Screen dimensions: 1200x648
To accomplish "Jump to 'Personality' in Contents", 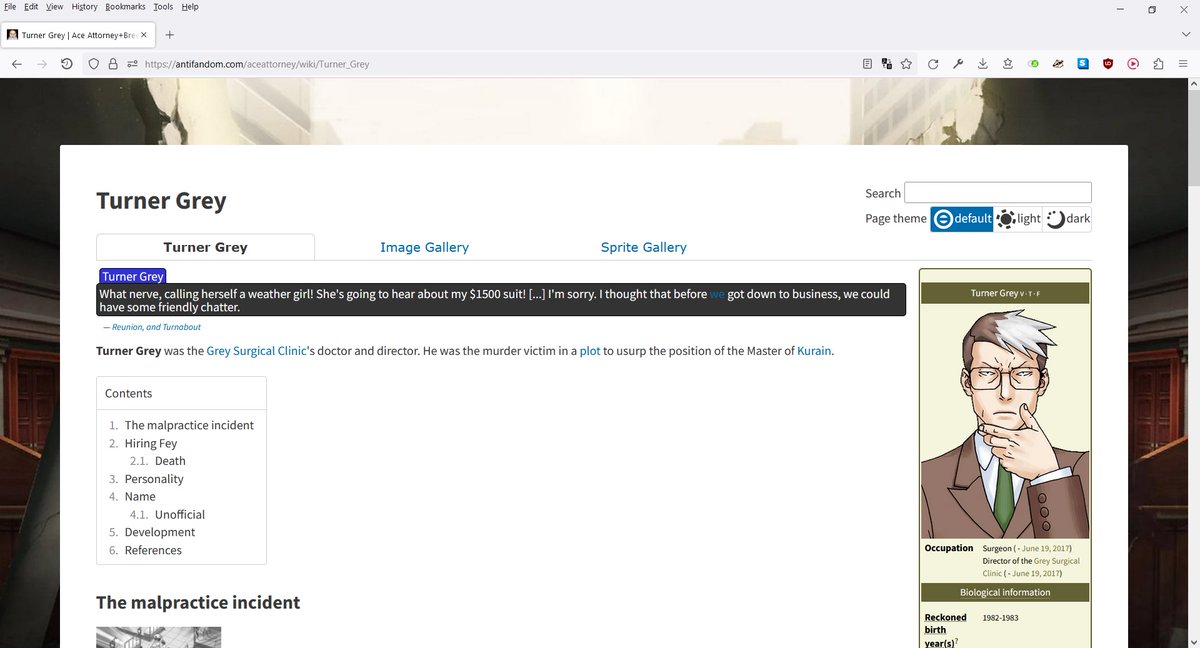I will coord(154,479).
